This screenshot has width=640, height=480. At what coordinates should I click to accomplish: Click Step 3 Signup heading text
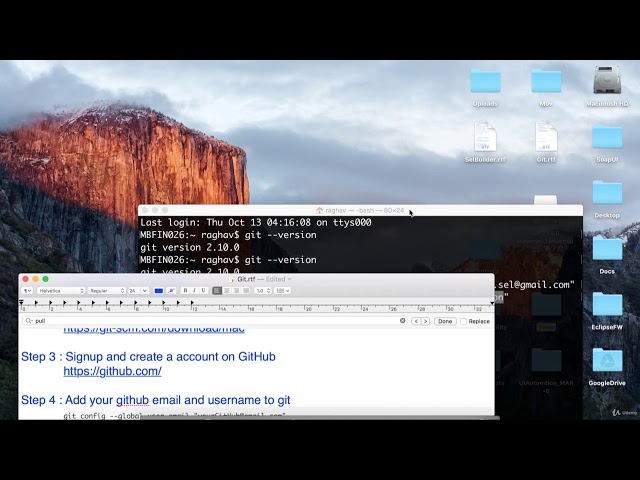tap(148, 357)
